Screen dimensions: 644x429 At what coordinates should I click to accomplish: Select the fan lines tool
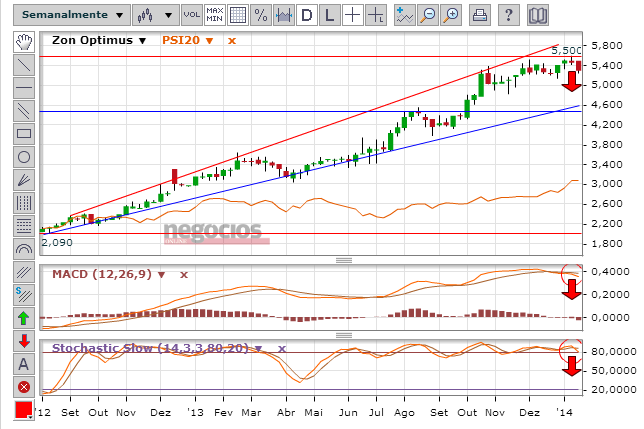(x=24, y=180)
